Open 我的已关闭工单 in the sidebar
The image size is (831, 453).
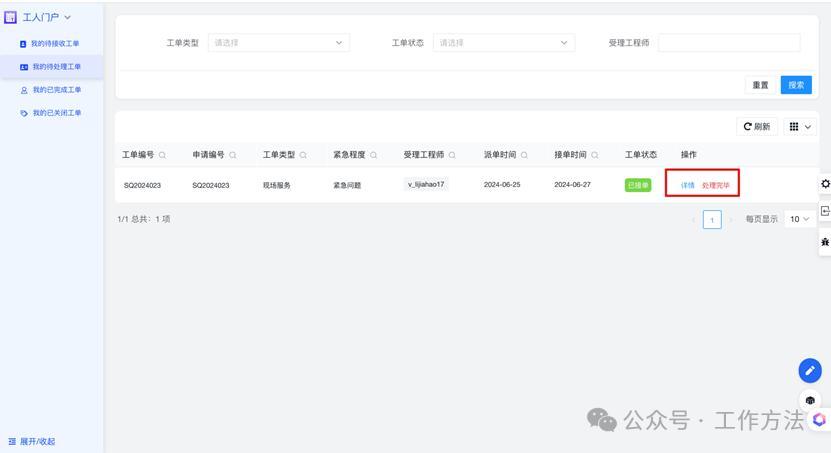point(51,113)
